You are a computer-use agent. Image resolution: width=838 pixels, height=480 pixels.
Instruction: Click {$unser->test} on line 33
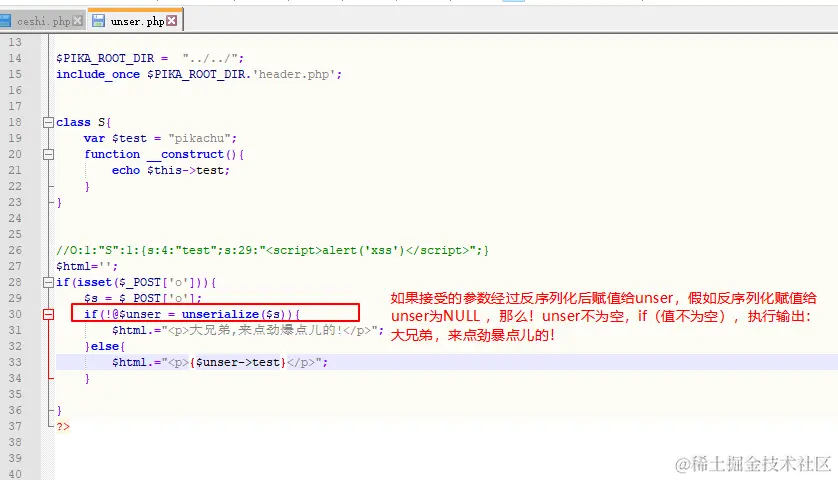point(238,362)
